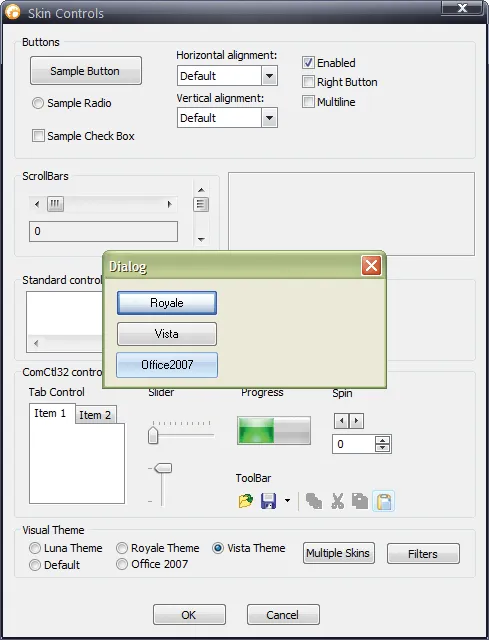The width and height of the screenshot is (489, 640).
Task: Click the blue floppy save icon
Action: tap(268, 501)
